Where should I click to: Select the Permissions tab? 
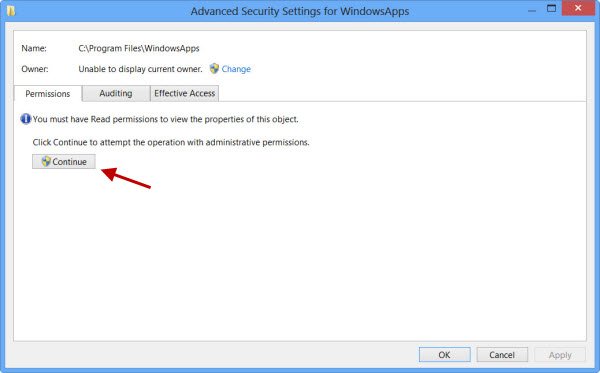point(48,94)
